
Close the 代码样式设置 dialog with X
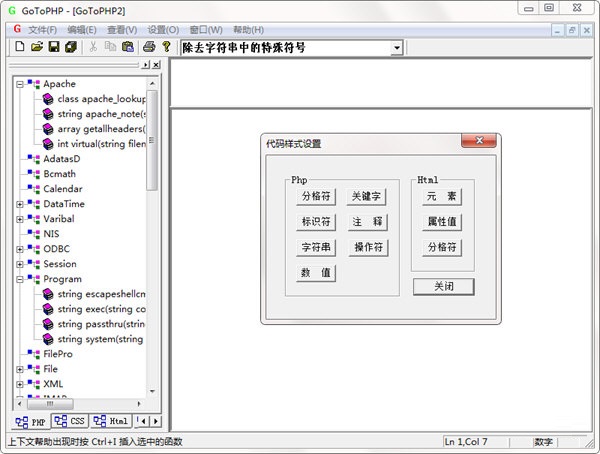click(x=479, y=140)
